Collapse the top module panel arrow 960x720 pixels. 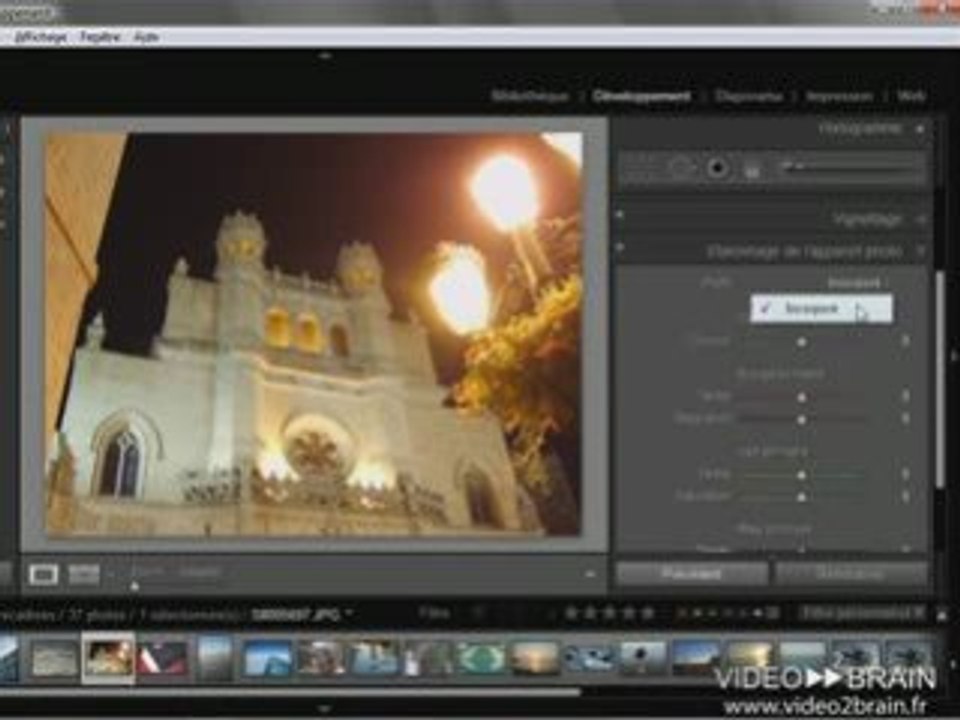[325, 56]
